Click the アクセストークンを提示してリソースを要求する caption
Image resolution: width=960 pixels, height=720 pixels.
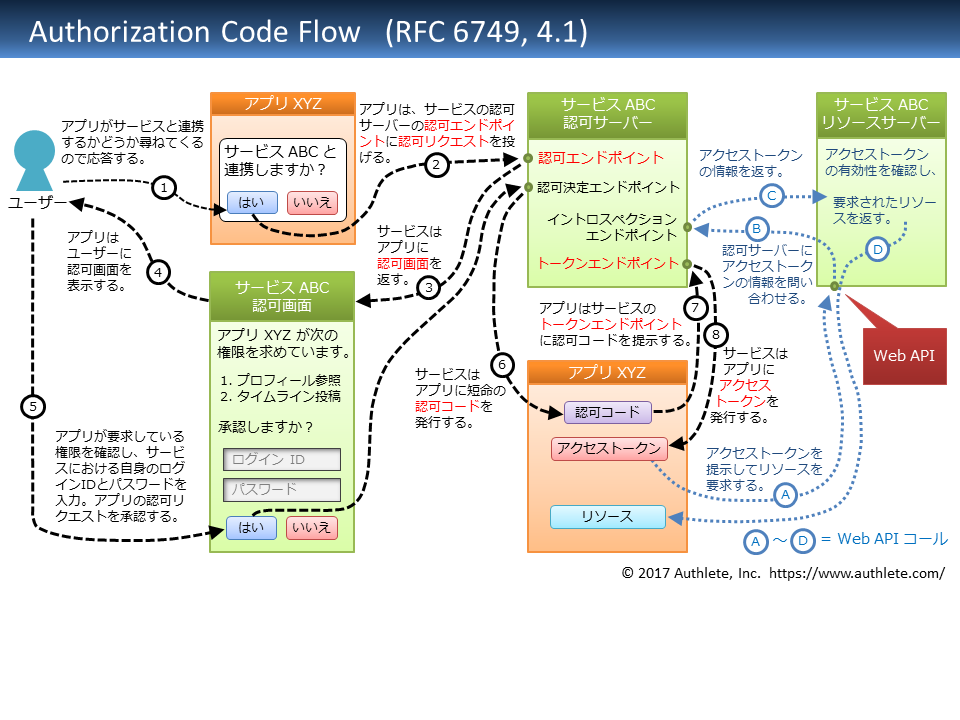click(x=764, y=469)
